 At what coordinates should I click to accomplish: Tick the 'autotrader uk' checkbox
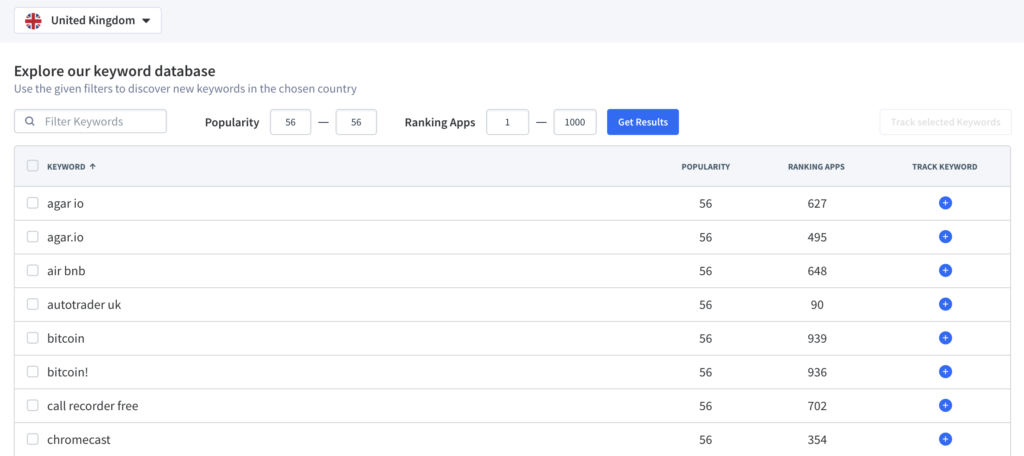pos(33,304)
